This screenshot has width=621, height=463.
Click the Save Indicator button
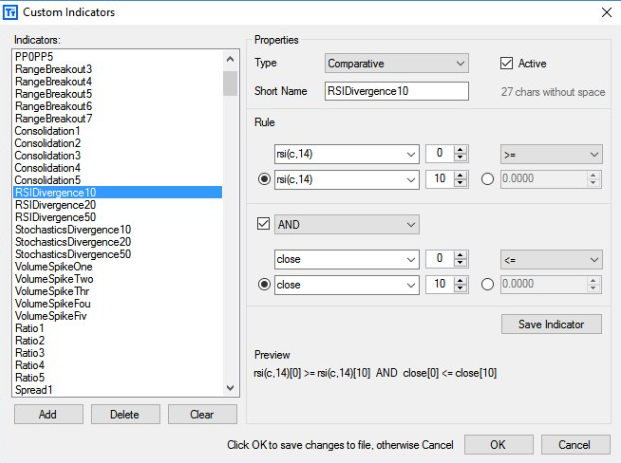[x=551, y=324]
